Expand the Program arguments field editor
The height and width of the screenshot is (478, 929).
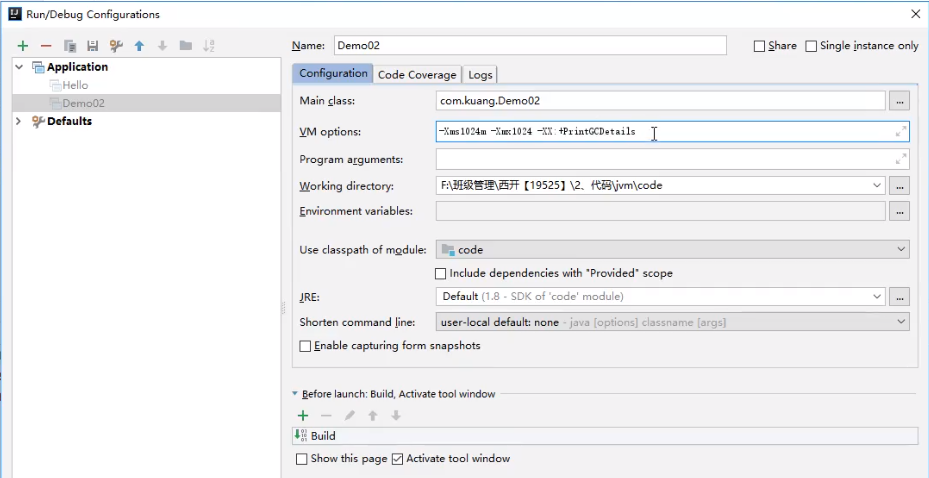tap(901, 159)
